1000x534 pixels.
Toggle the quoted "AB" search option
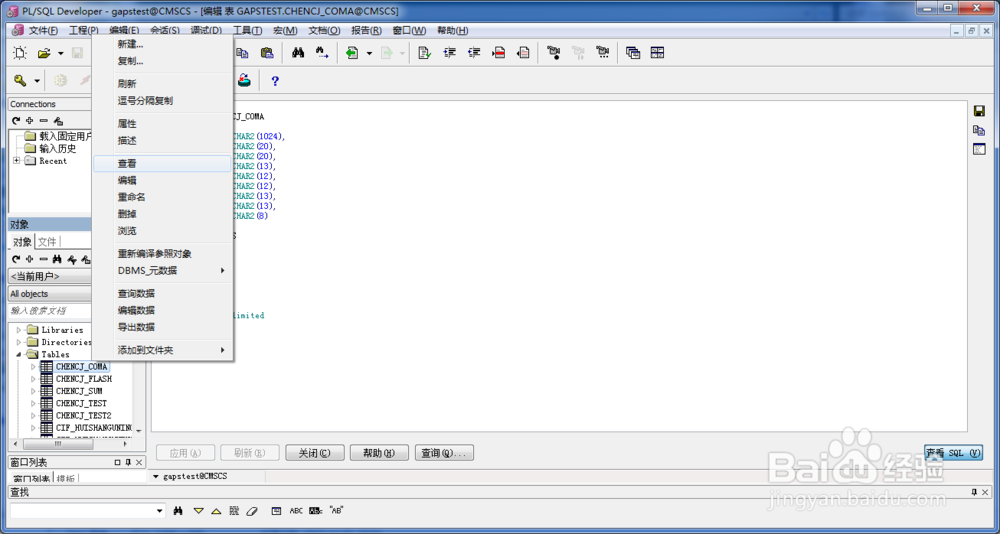tap(336, 511)
